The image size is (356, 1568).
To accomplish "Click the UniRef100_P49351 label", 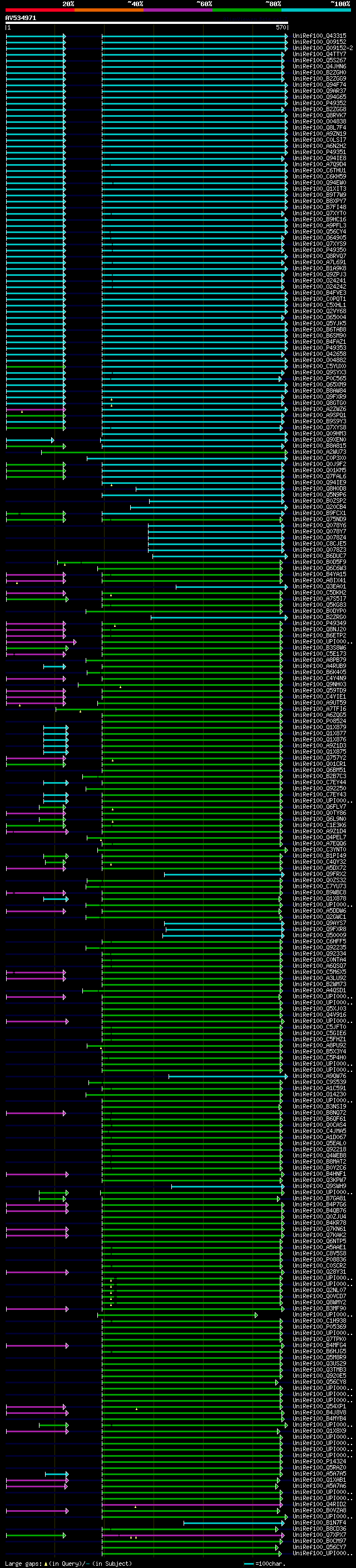I will 319,152.
